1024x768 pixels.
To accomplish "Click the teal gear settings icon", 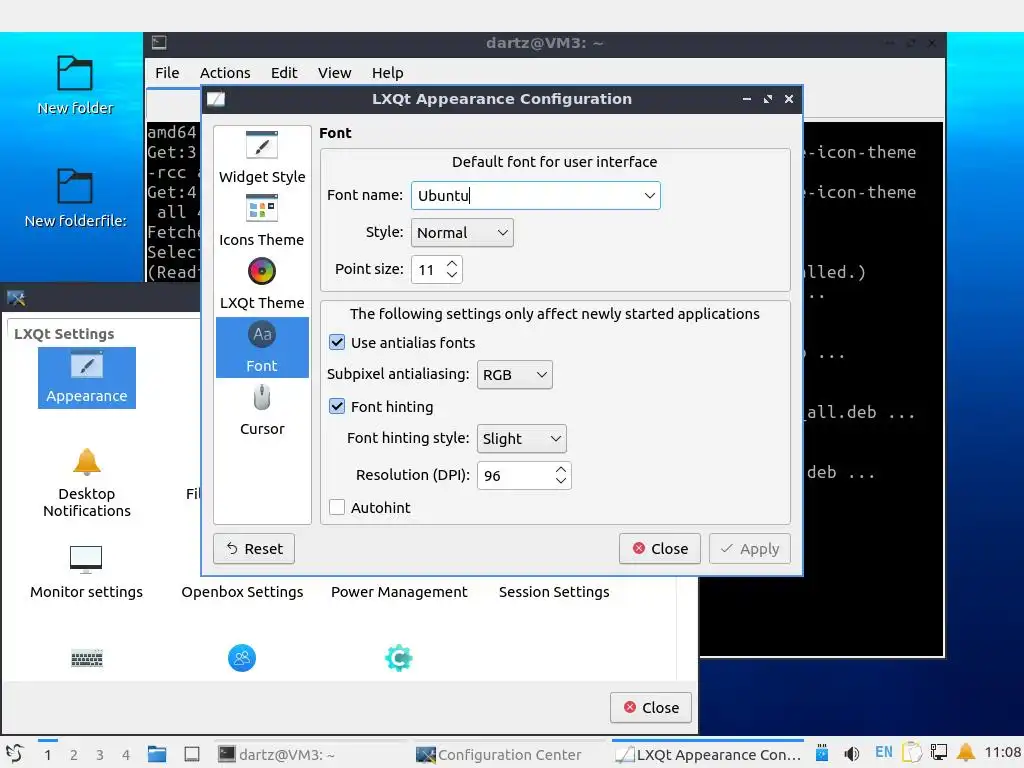I will click(x=398, y=658).
